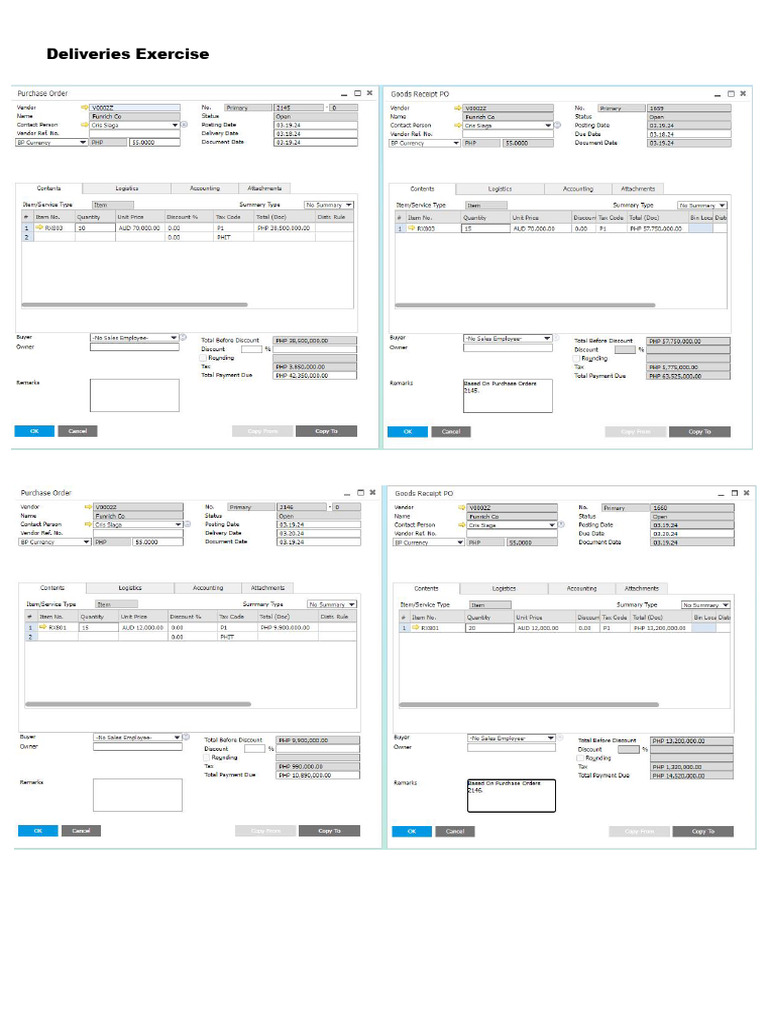Image resolution: width=768 pixels, height=1024 pixels.
Task: Click contact person info icon in Purchase Order 2145
Action: (x=184, y=125)
